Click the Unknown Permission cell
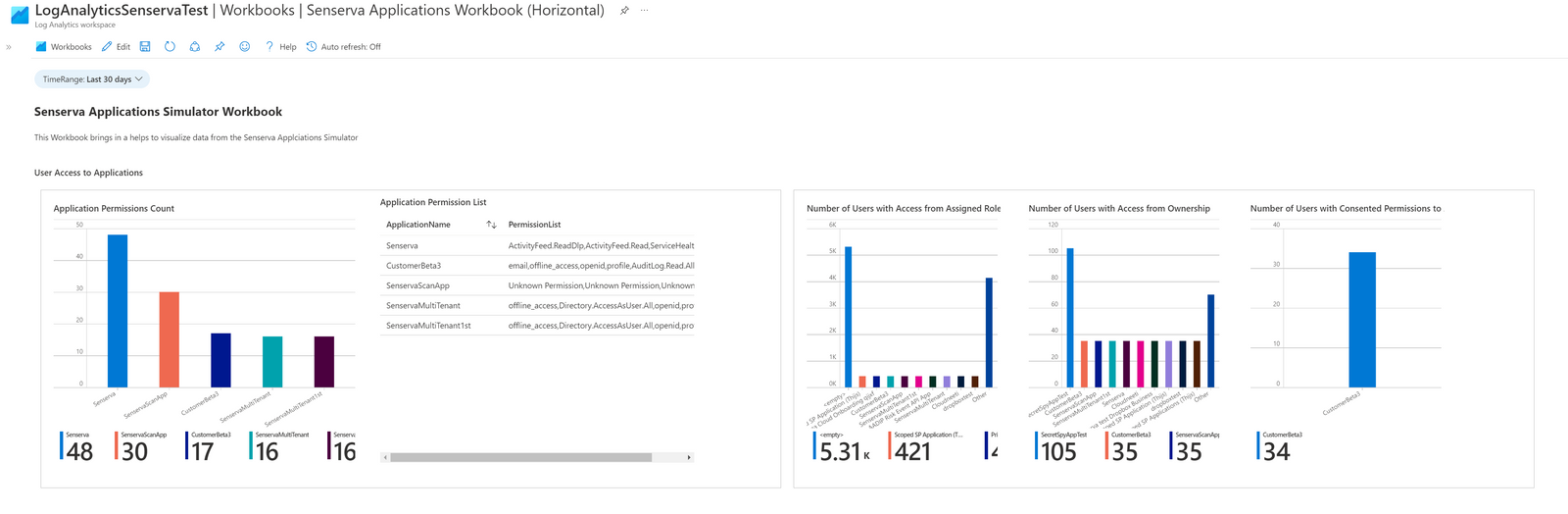 point(601,285)
